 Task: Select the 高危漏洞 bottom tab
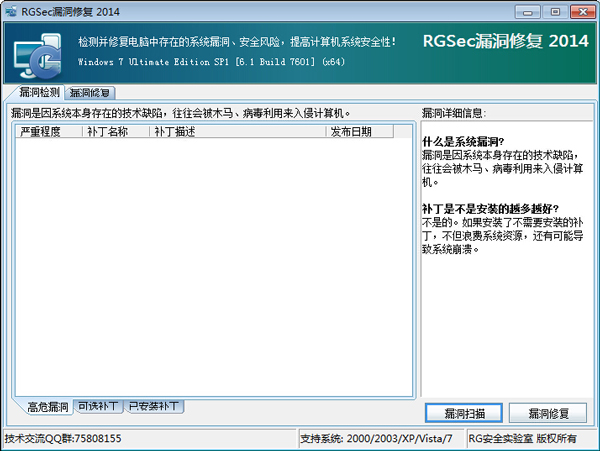click(x=48, y=407)
